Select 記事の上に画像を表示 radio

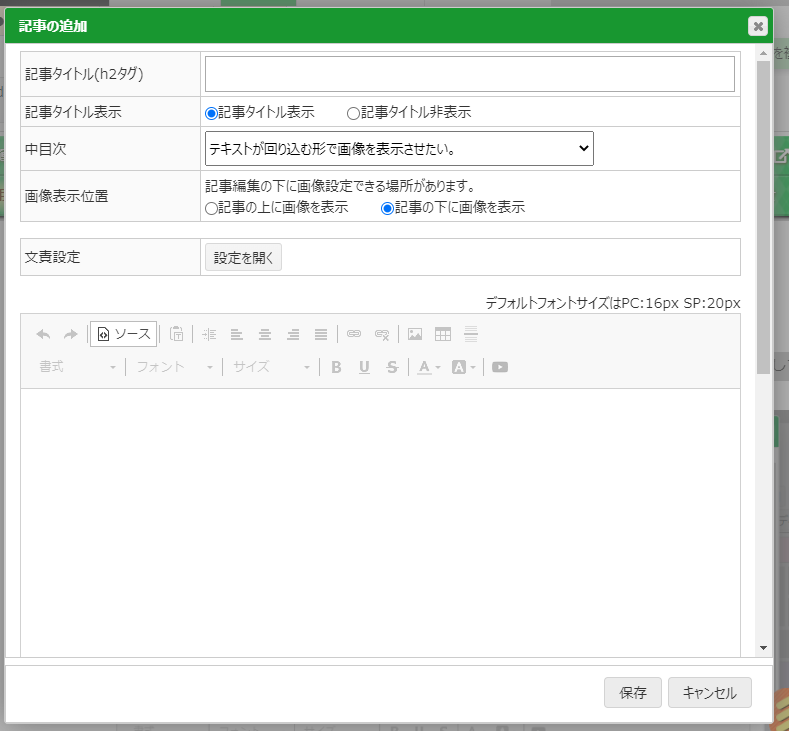(211, 208)
